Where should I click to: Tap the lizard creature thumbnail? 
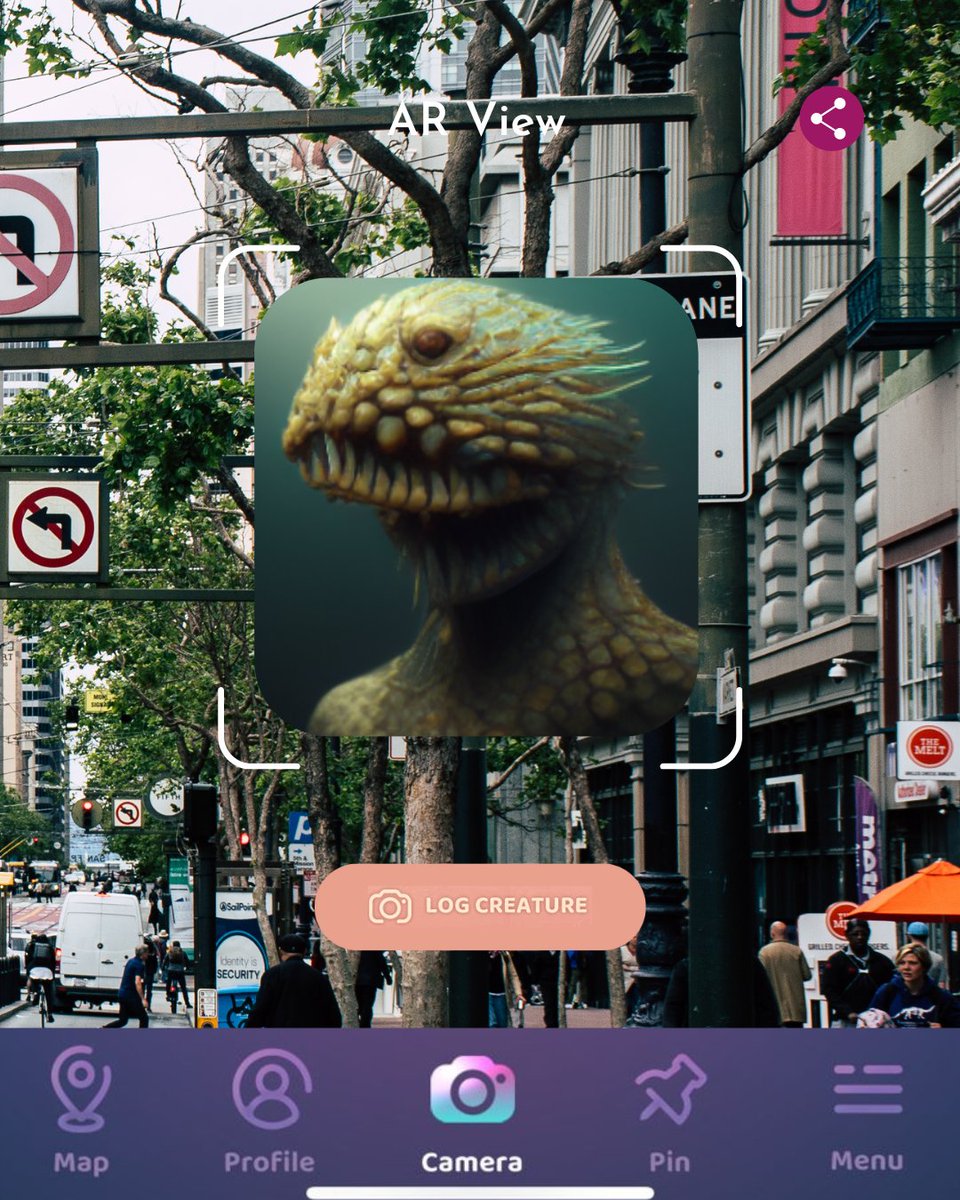pos(476,507)
